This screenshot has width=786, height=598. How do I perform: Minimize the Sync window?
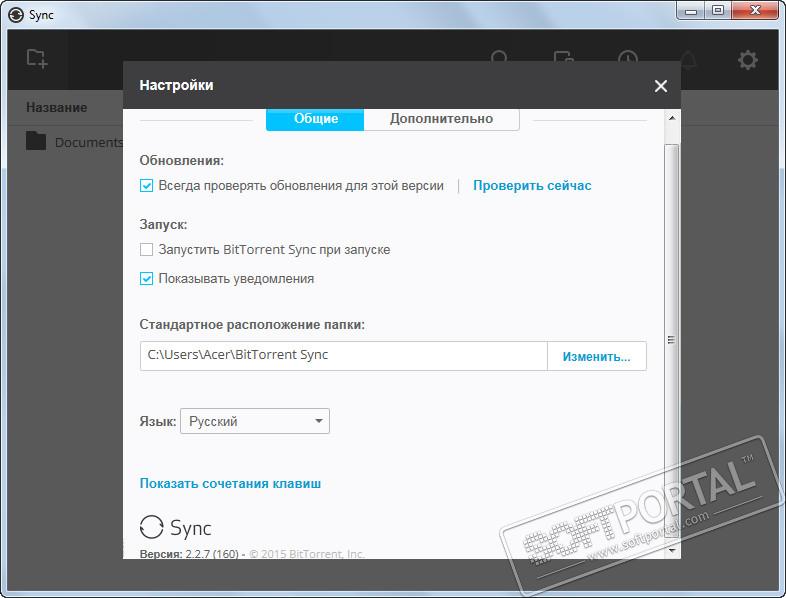[690, 11]
